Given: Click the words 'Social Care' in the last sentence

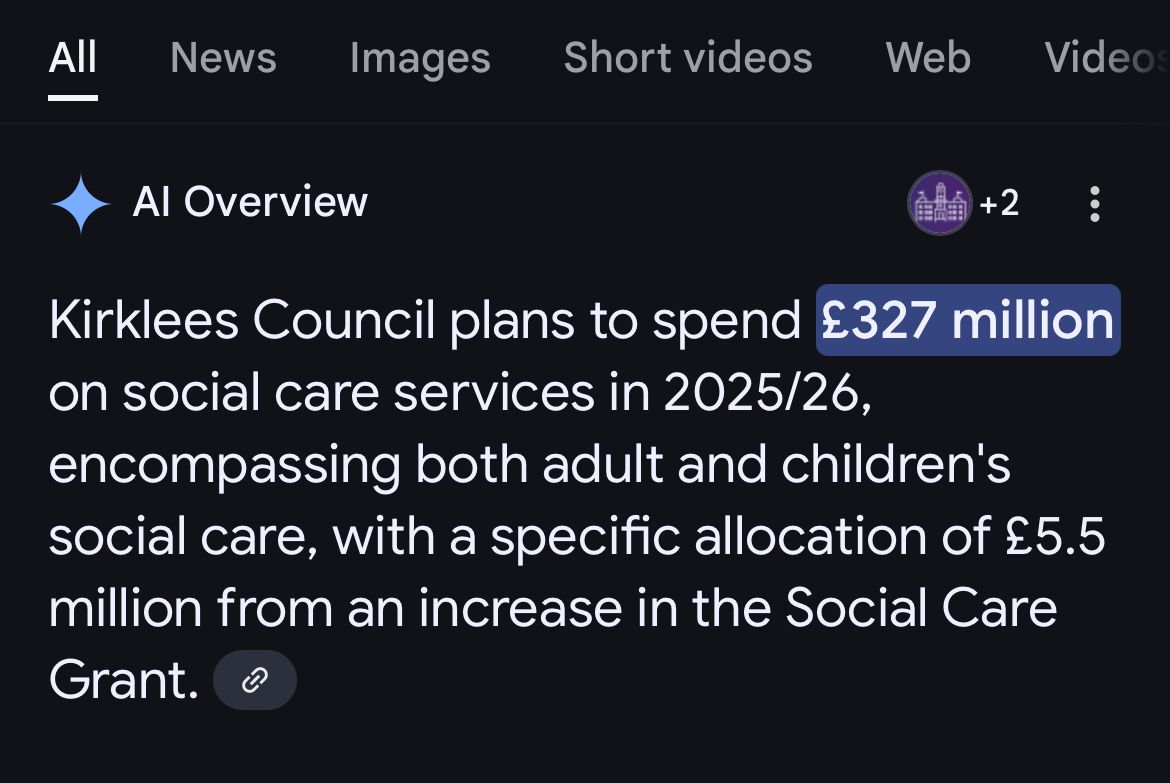Looking at the screenshot, I should [921, 608].
